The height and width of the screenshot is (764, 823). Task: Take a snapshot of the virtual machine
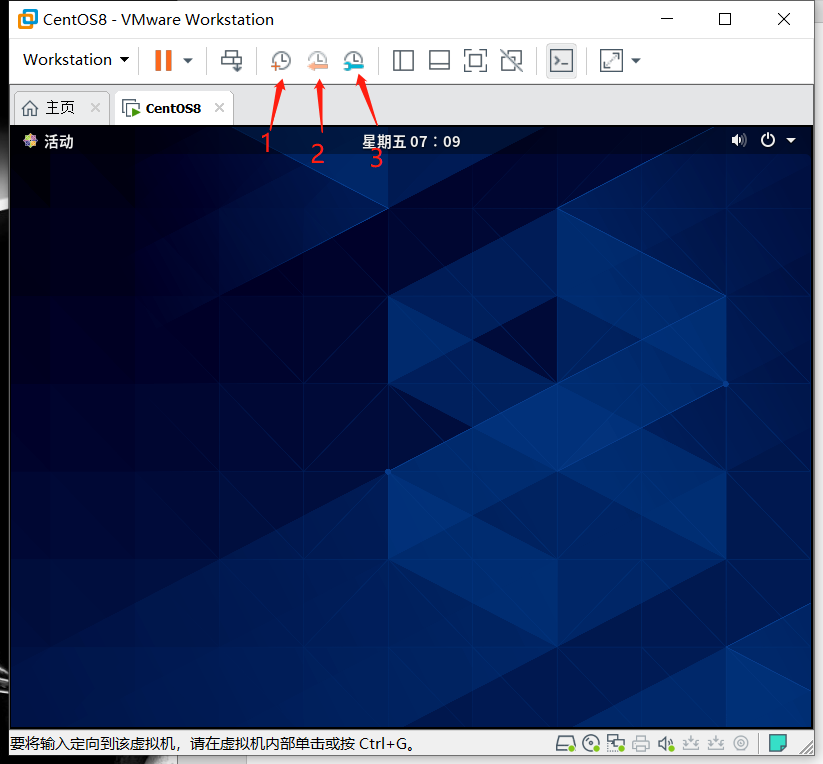(x=280, y=60)
